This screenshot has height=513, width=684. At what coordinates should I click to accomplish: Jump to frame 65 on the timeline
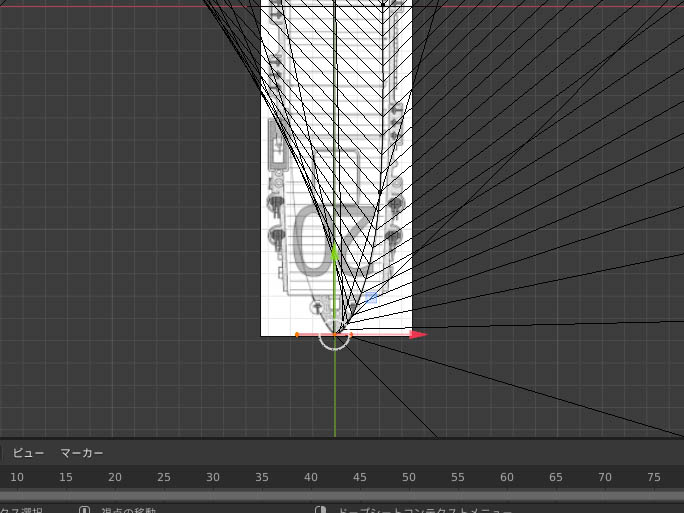(x=556, y=477)
